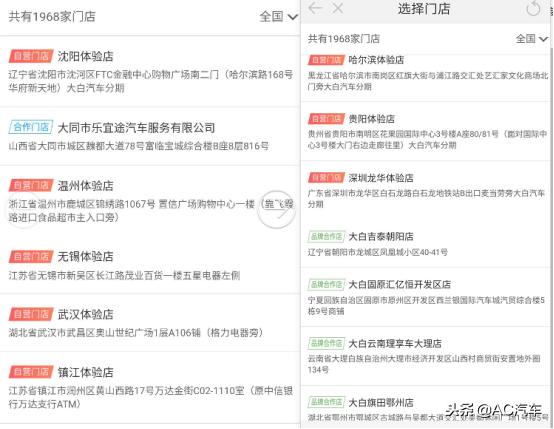
Task: Select the 贵阳体验店 store
Action: pyautogui.click(x=427, y=131)
